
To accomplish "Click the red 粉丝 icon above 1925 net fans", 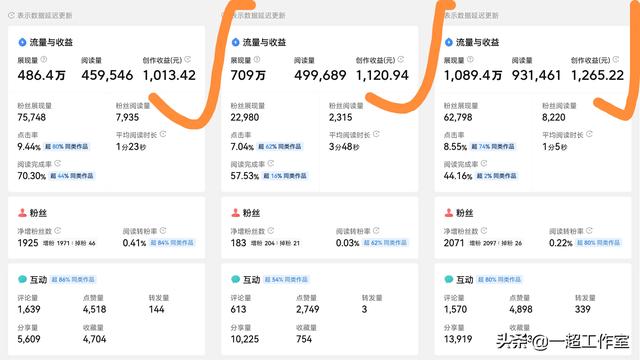I will 22,213.
